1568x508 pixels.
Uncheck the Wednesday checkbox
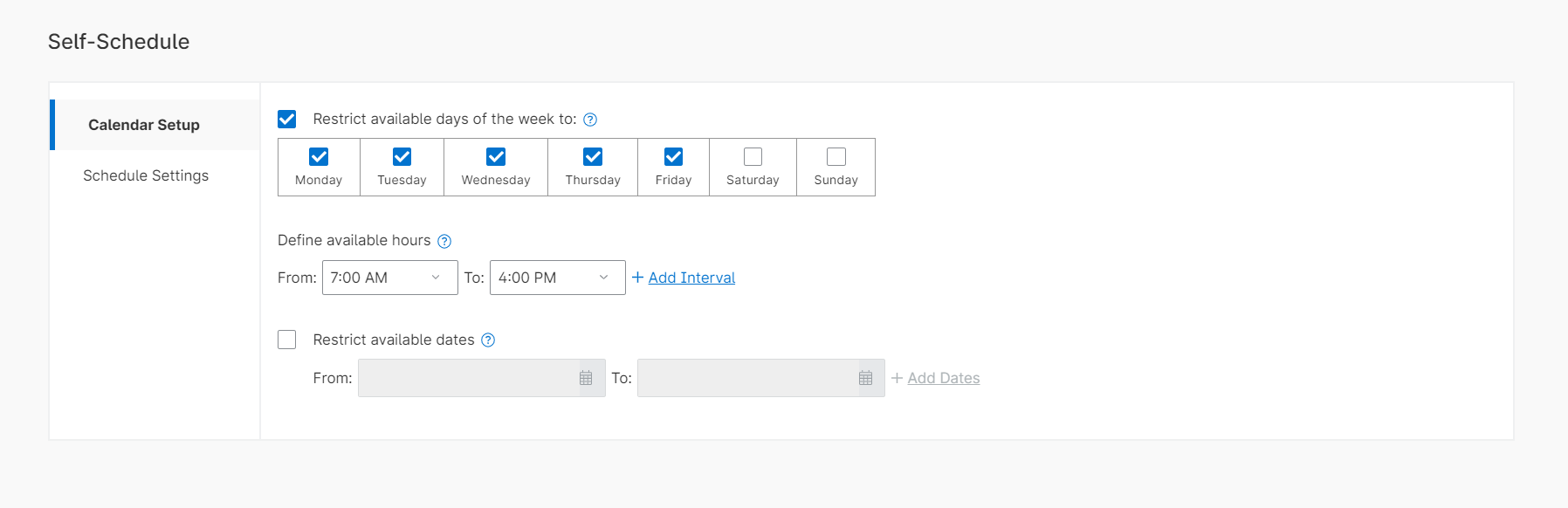(x=496, y=156)
